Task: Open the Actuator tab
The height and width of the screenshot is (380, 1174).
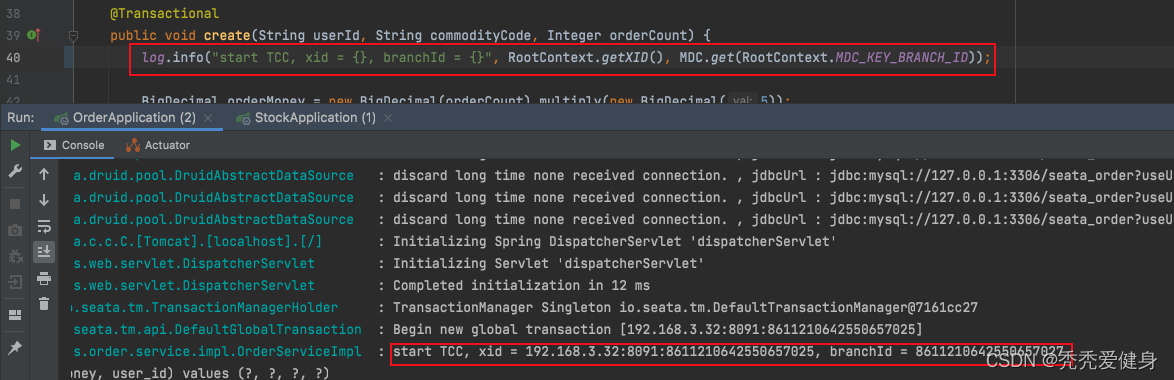Action: (158, 145)
